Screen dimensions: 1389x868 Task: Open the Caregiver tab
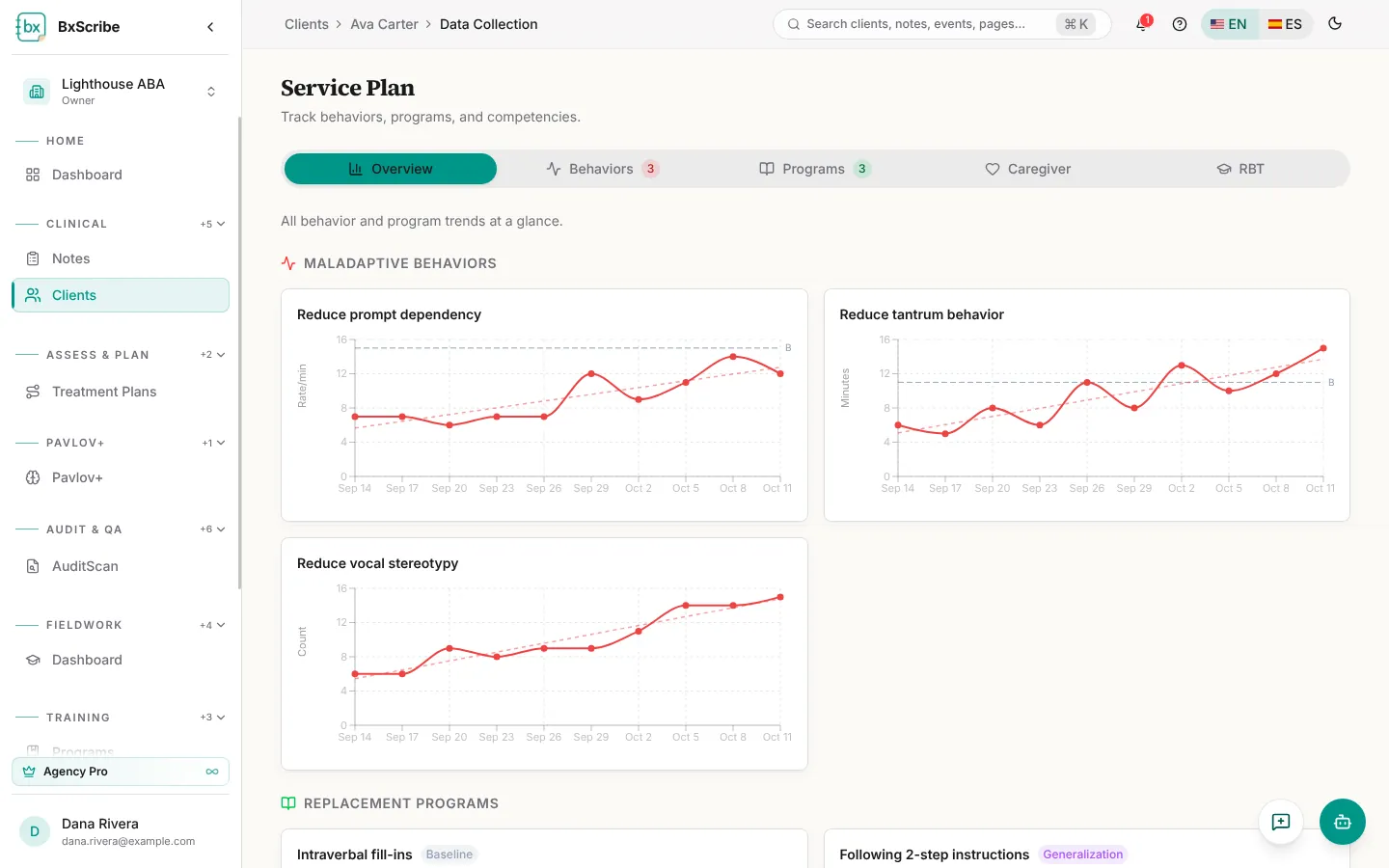tap(1027, 169)
